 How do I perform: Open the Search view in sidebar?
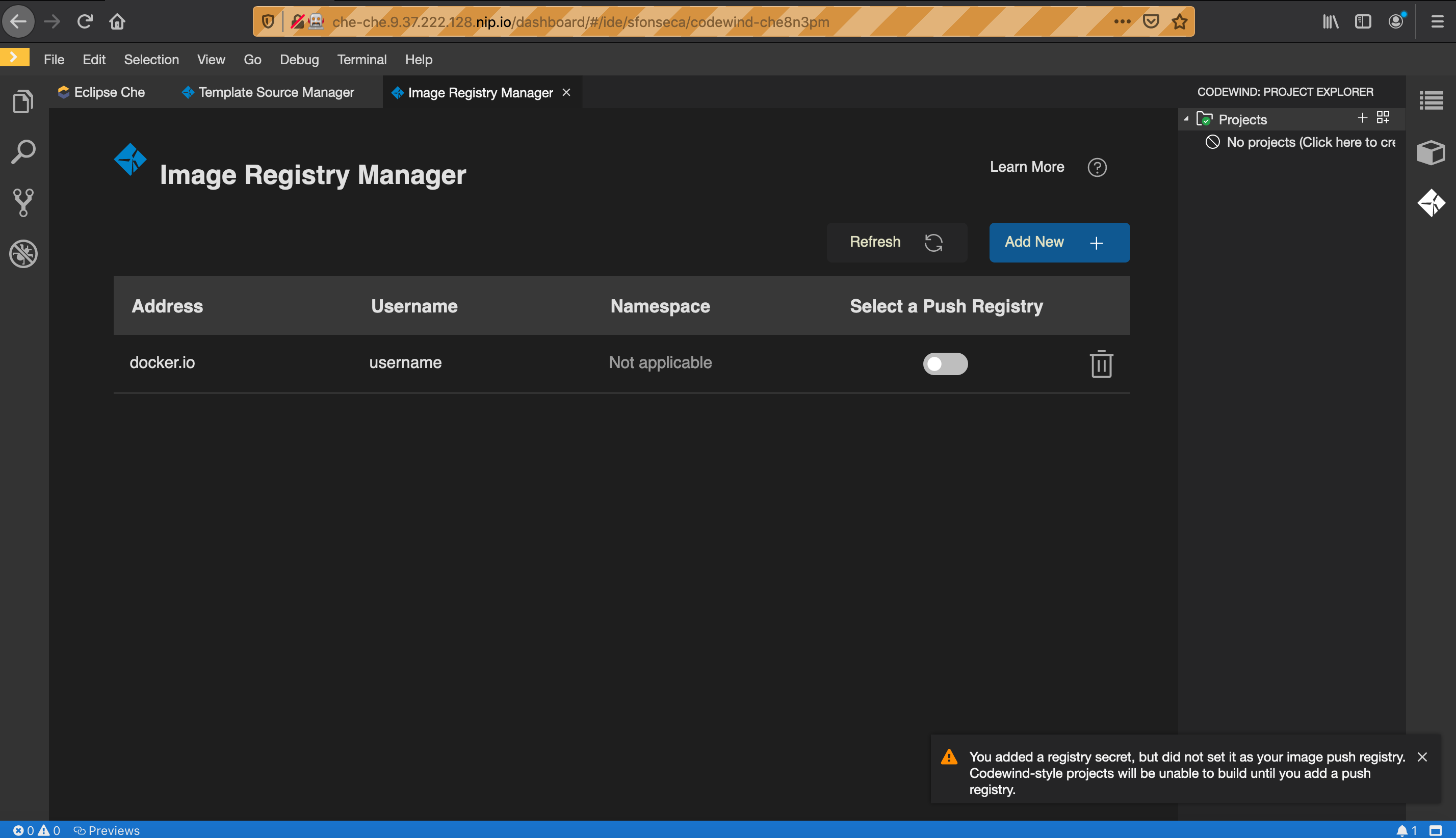[23, 152]
